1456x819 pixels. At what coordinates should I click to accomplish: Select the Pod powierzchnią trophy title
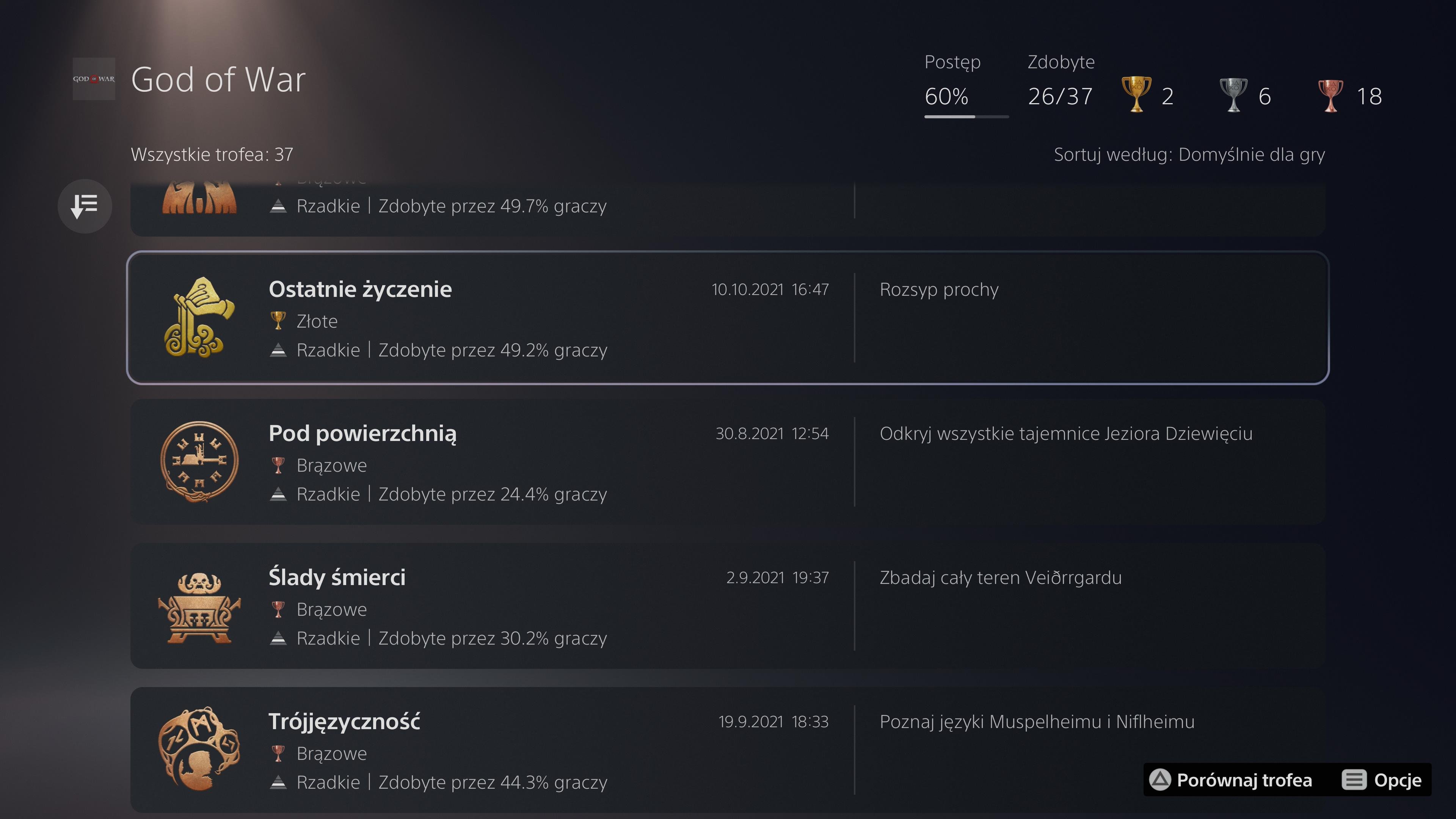tap(363, 434)
